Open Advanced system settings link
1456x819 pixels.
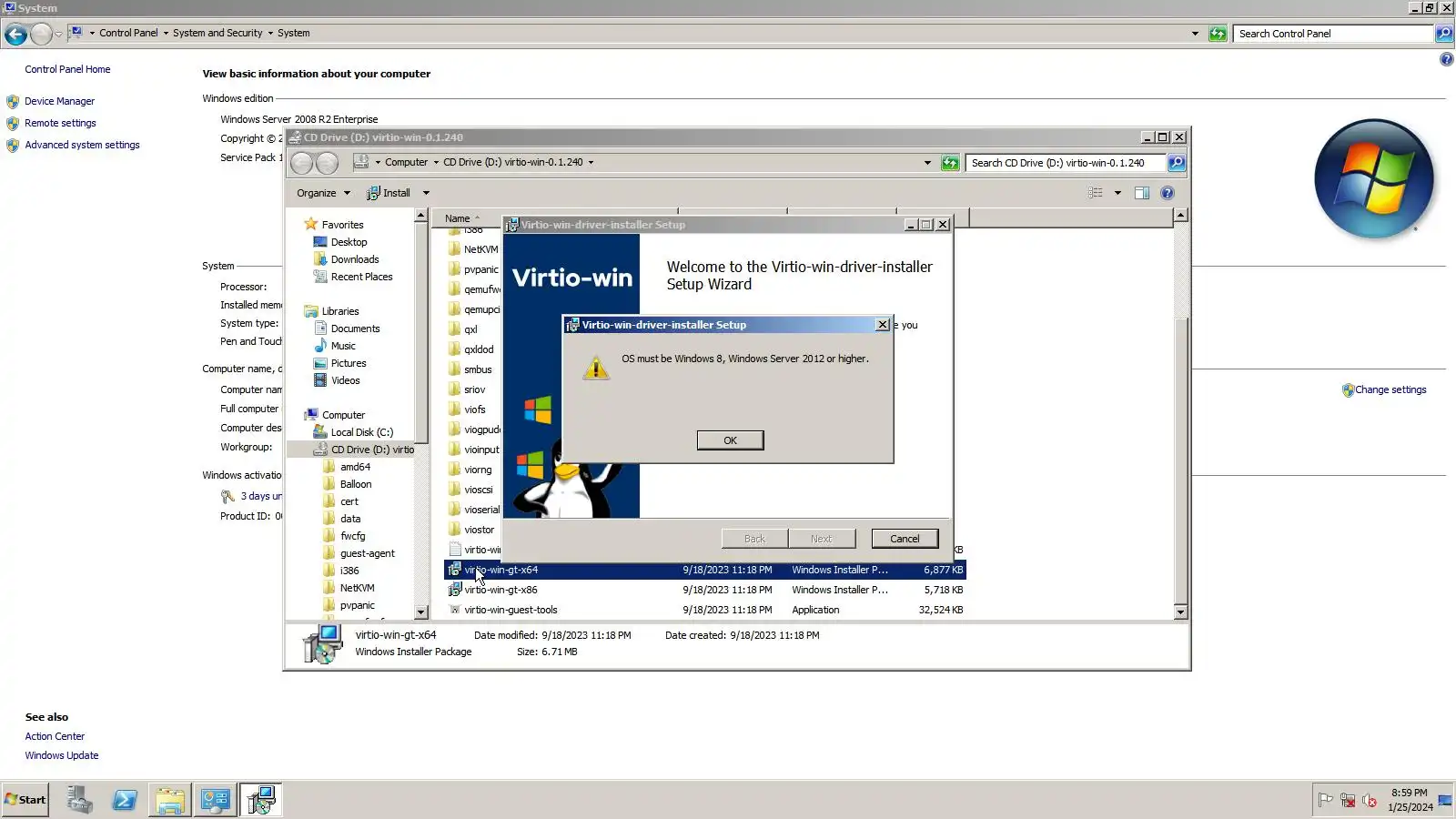[82, 145]
